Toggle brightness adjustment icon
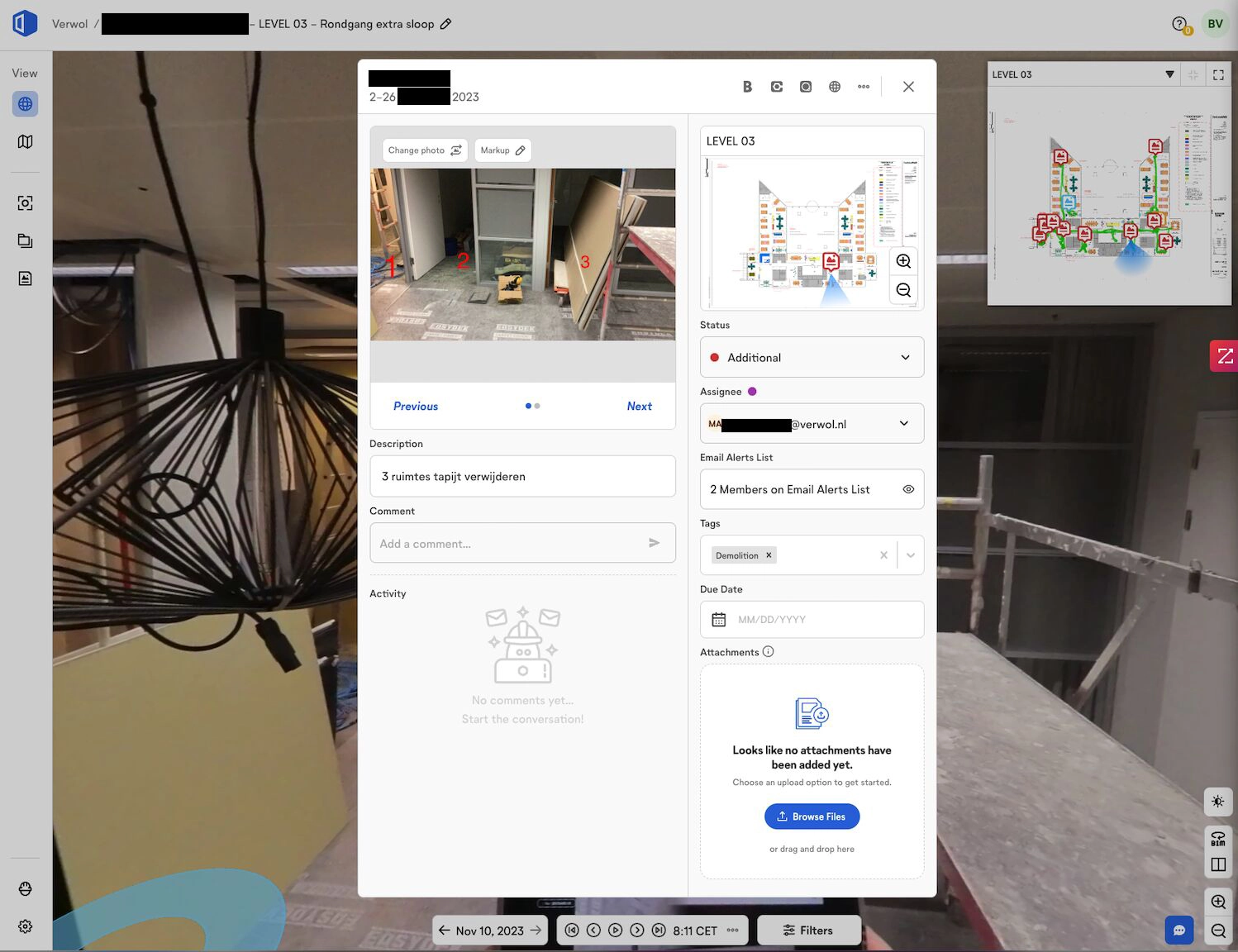 [1218, 802]
